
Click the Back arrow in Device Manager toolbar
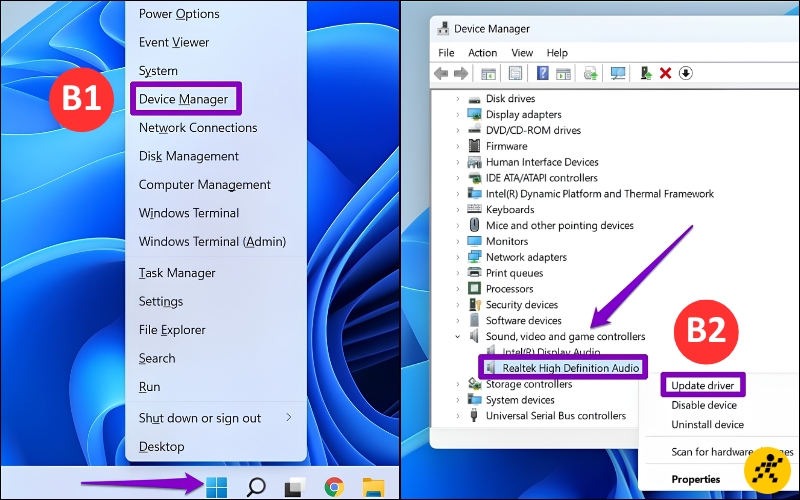[441, 73]
